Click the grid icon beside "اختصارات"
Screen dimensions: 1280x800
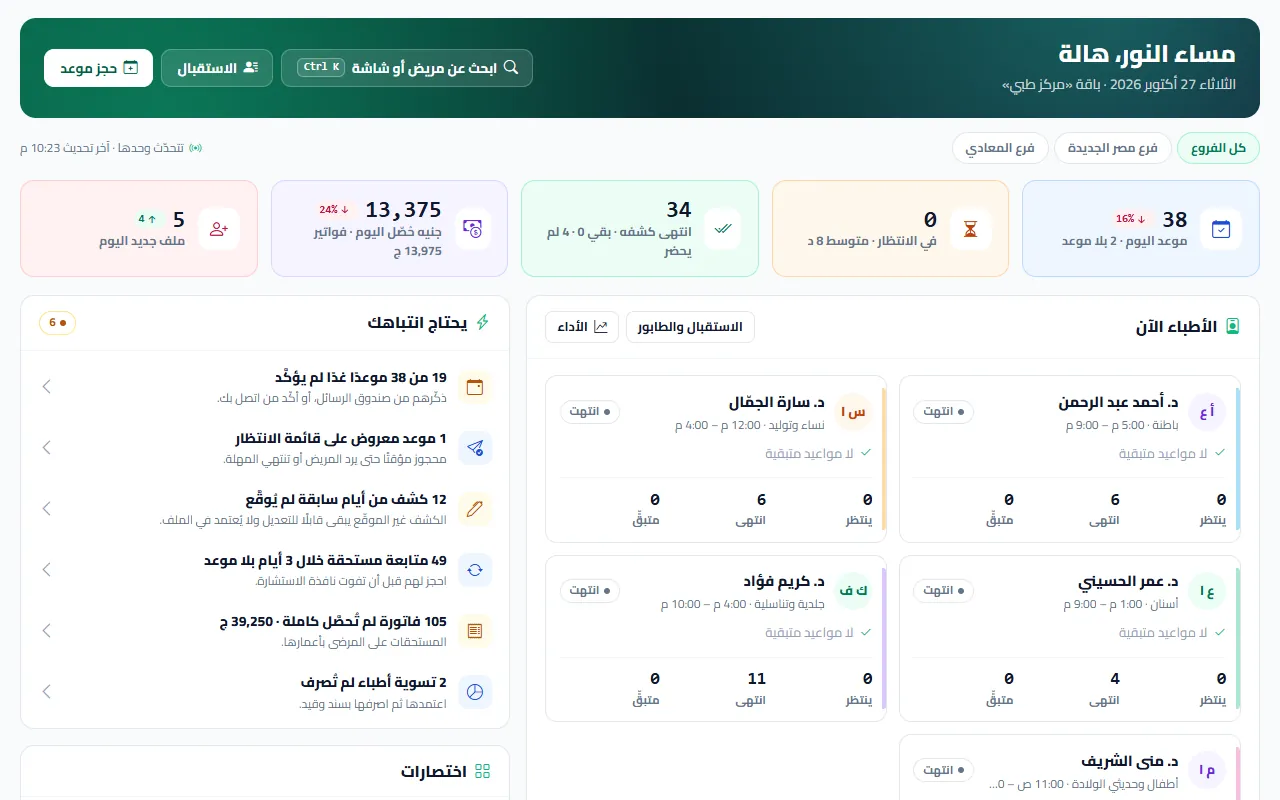click(x=483, y=771)
